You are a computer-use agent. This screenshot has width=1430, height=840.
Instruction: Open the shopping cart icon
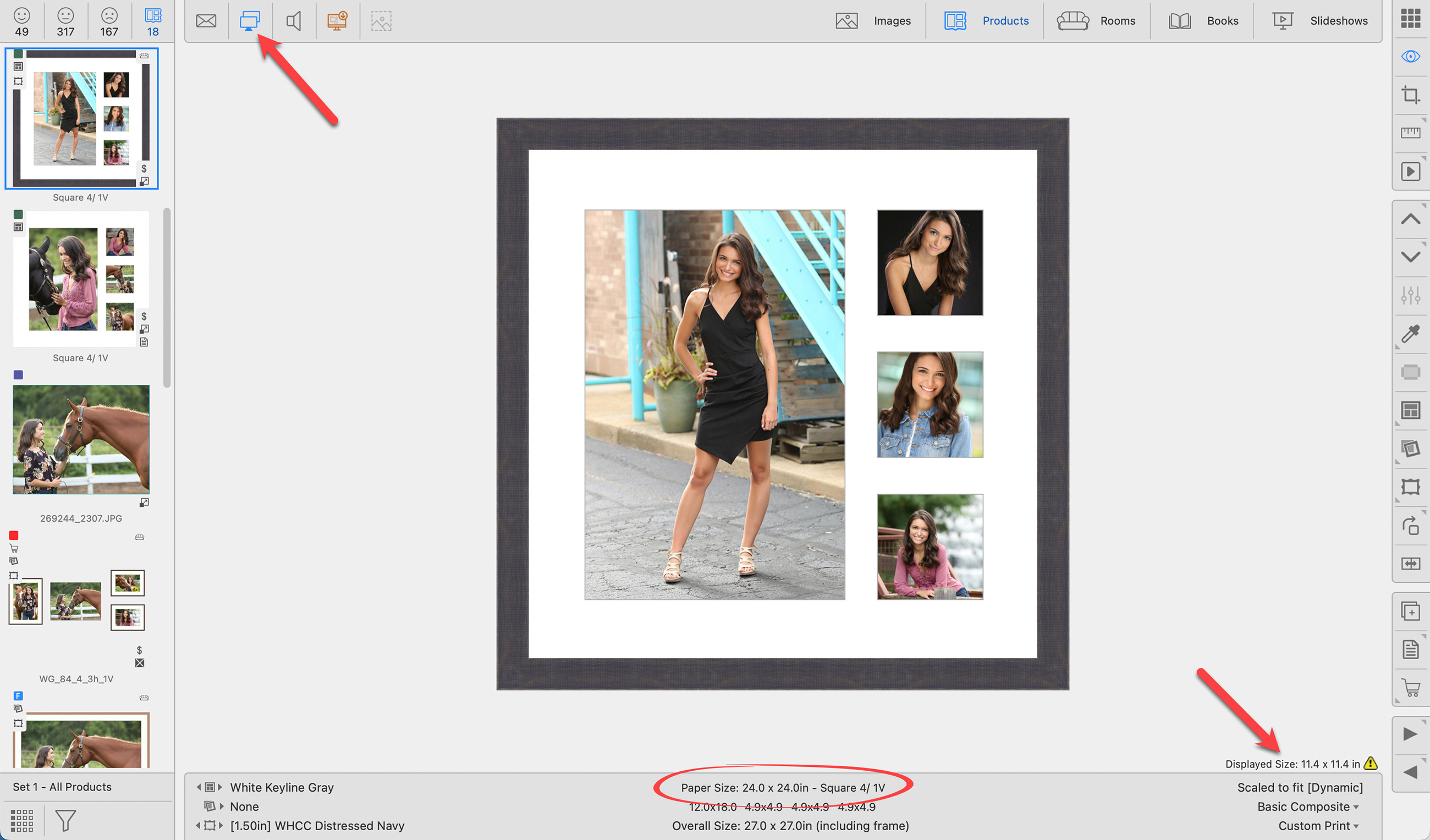pyautogui.click(x=1410, y=687)
